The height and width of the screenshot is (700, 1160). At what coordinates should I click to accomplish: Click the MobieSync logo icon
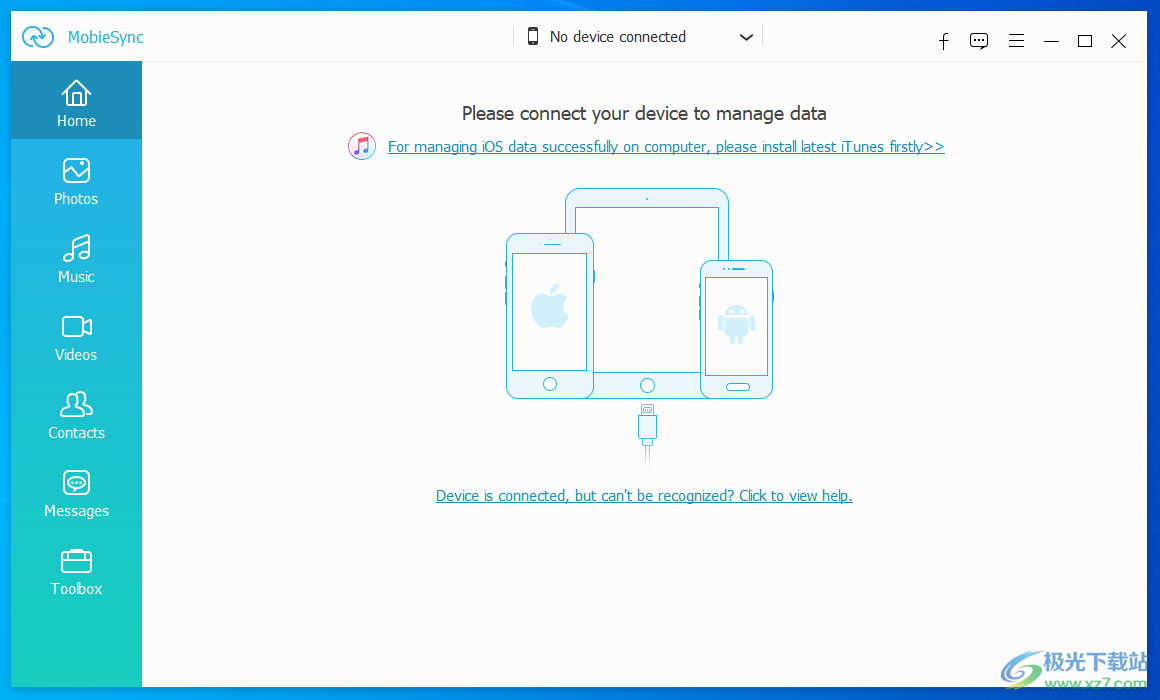click(37, 37)
